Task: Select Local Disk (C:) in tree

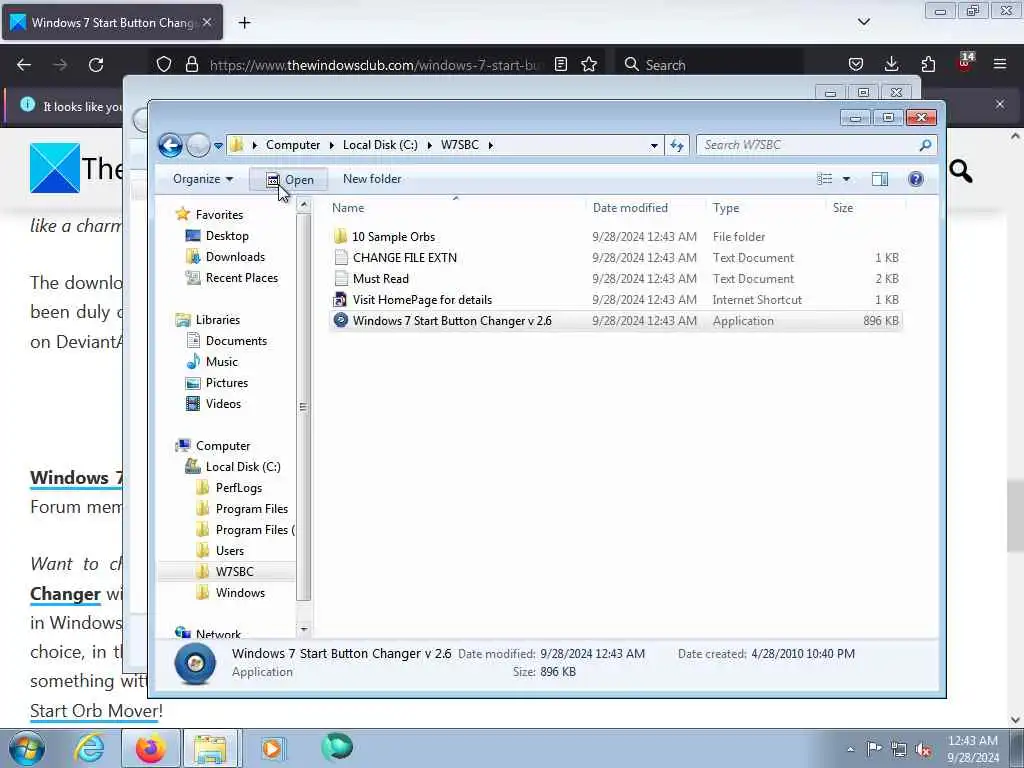Action: click(243, 466)
